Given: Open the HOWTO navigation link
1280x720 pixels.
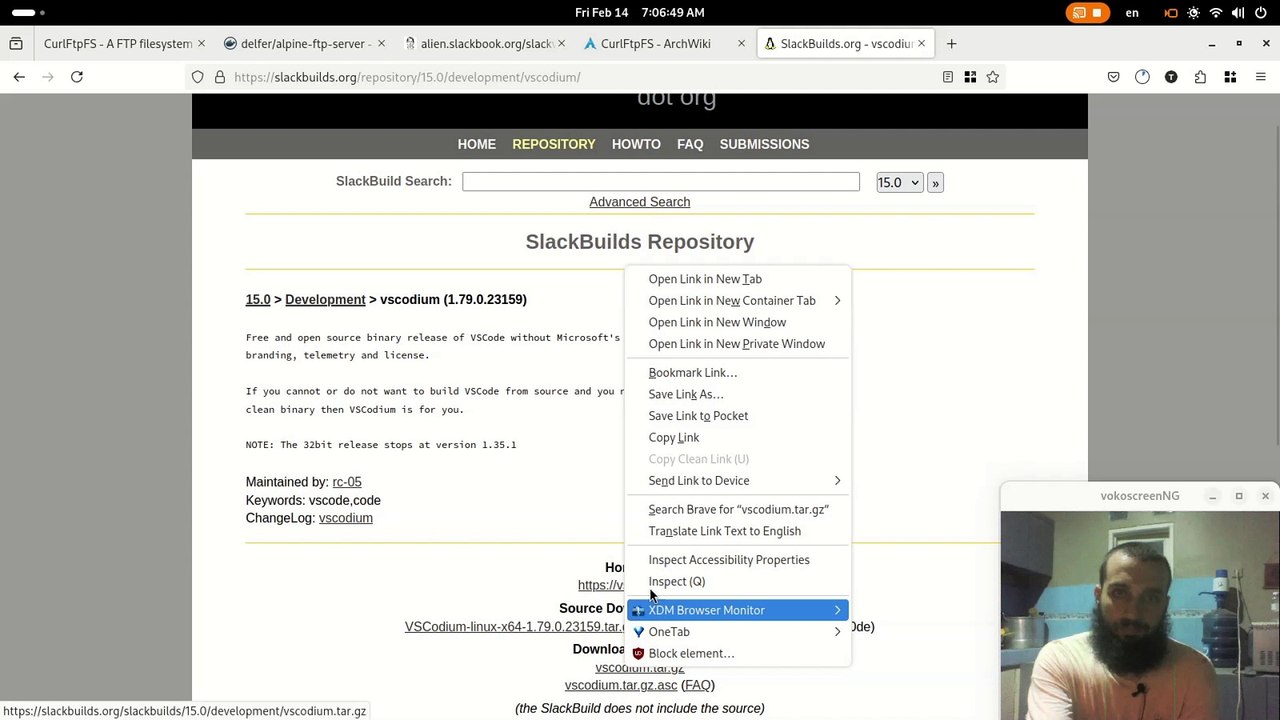Looking at the screenshot, I should pyautogui.click(x=636, y=144).
